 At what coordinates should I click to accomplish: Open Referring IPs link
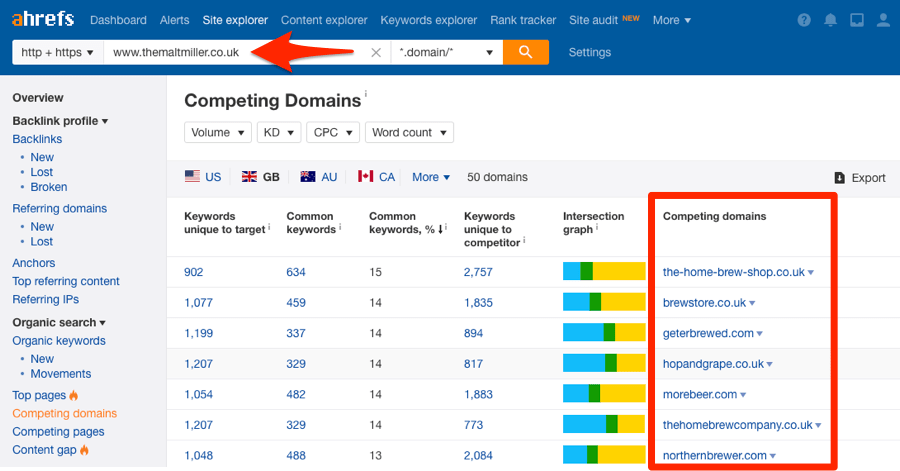click(x=46, y=299)
